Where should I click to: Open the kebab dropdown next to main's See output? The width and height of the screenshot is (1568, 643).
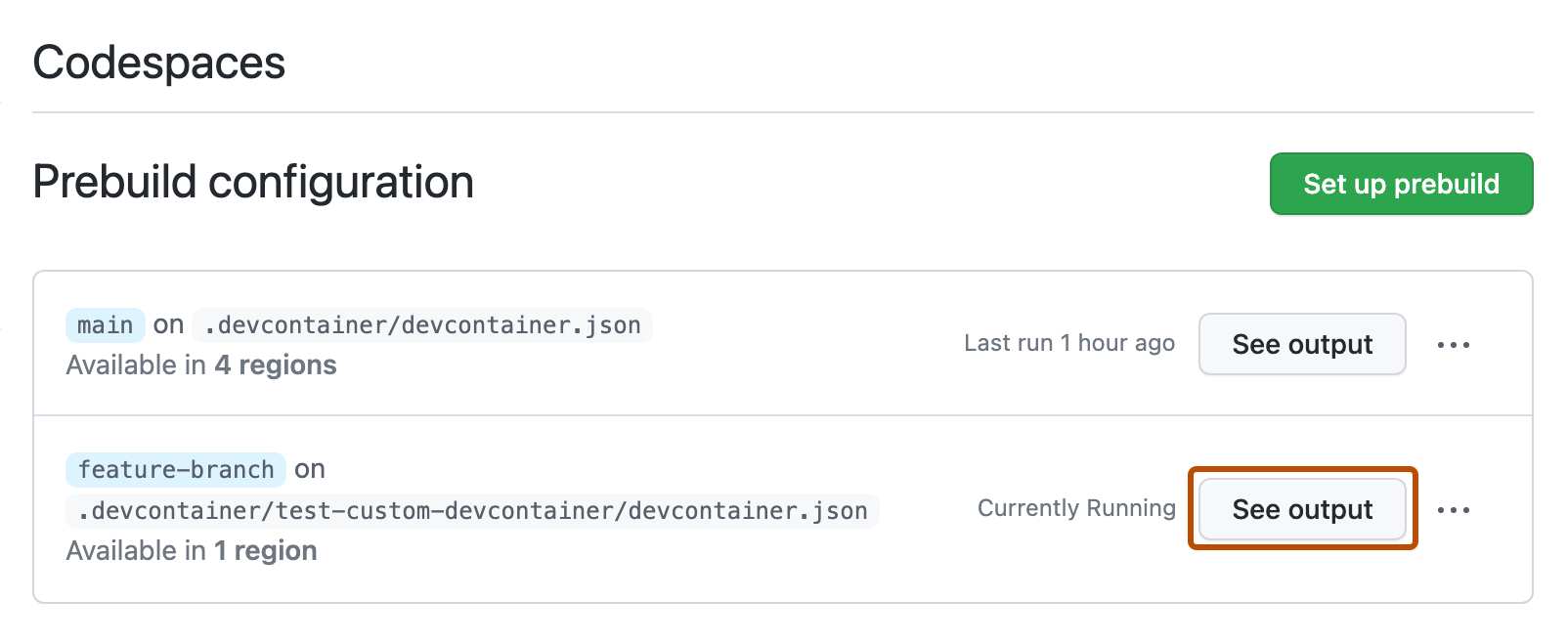point(1454,344)
